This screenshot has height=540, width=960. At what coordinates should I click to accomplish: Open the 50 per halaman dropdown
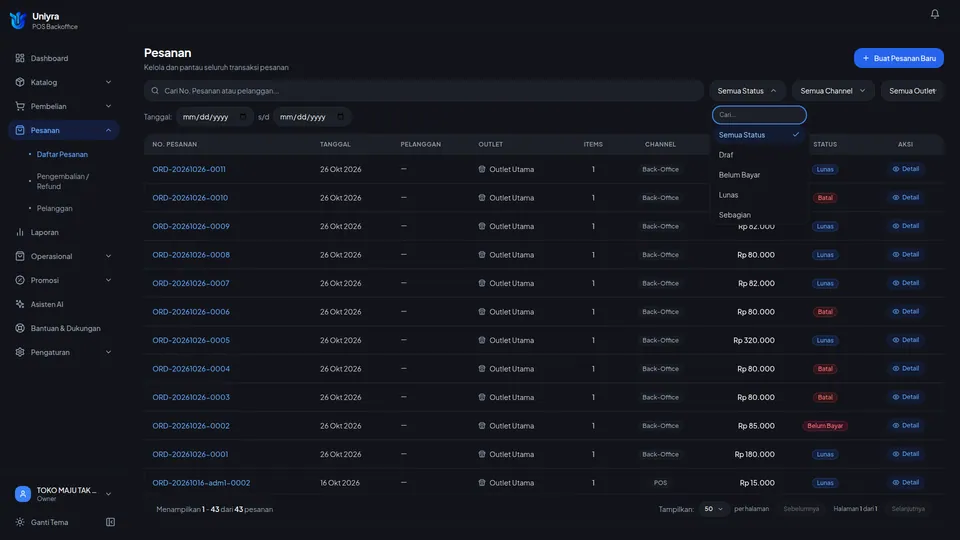[x=713, y=509]
